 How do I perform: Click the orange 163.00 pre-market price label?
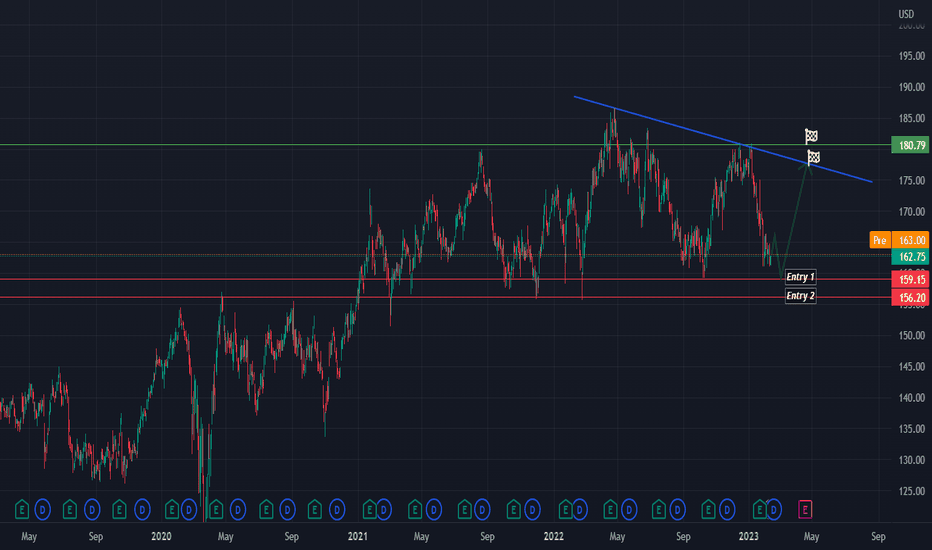910,240
